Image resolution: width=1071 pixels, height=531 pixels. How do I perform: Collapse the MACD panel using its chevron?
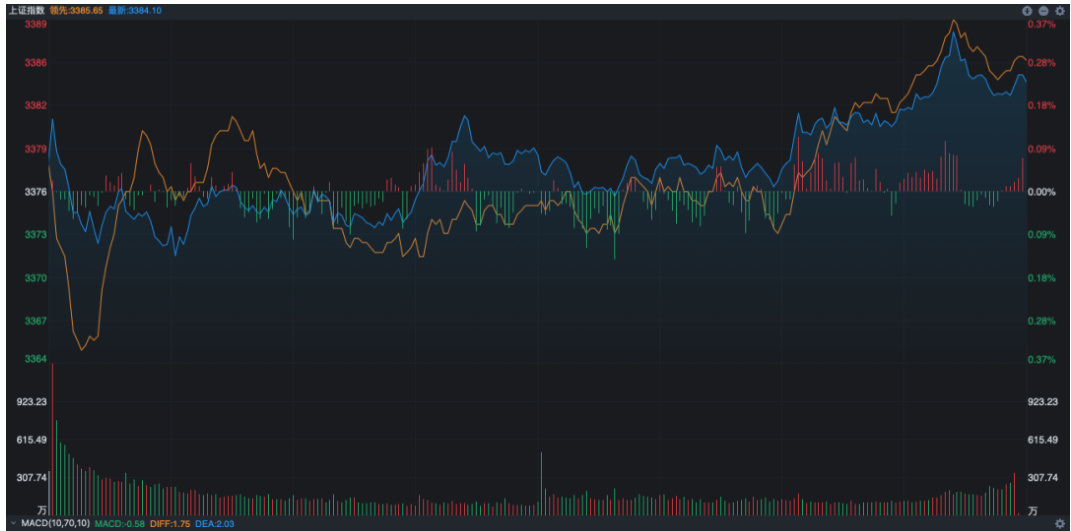pos(14,523)
